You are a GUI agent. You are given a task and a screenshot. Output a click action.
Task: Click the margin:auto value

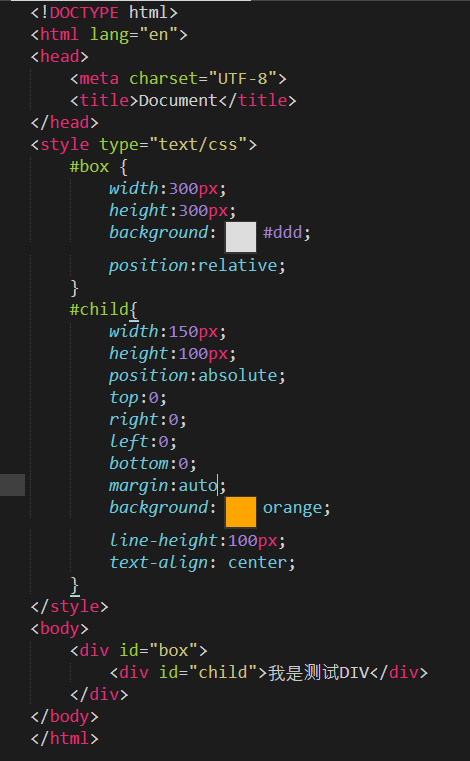tap(197, 485)
